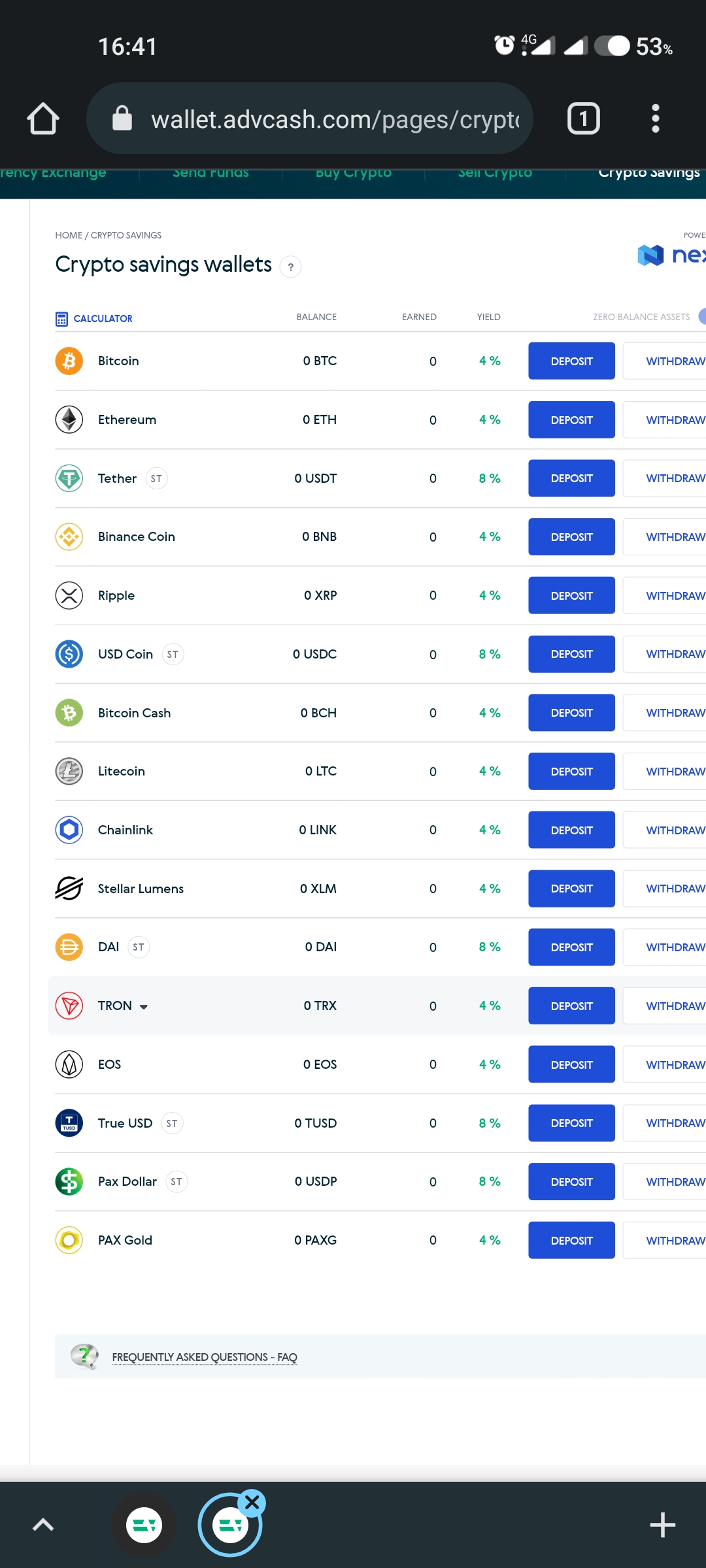Click the Ethereum coin icon

point(69,419)
